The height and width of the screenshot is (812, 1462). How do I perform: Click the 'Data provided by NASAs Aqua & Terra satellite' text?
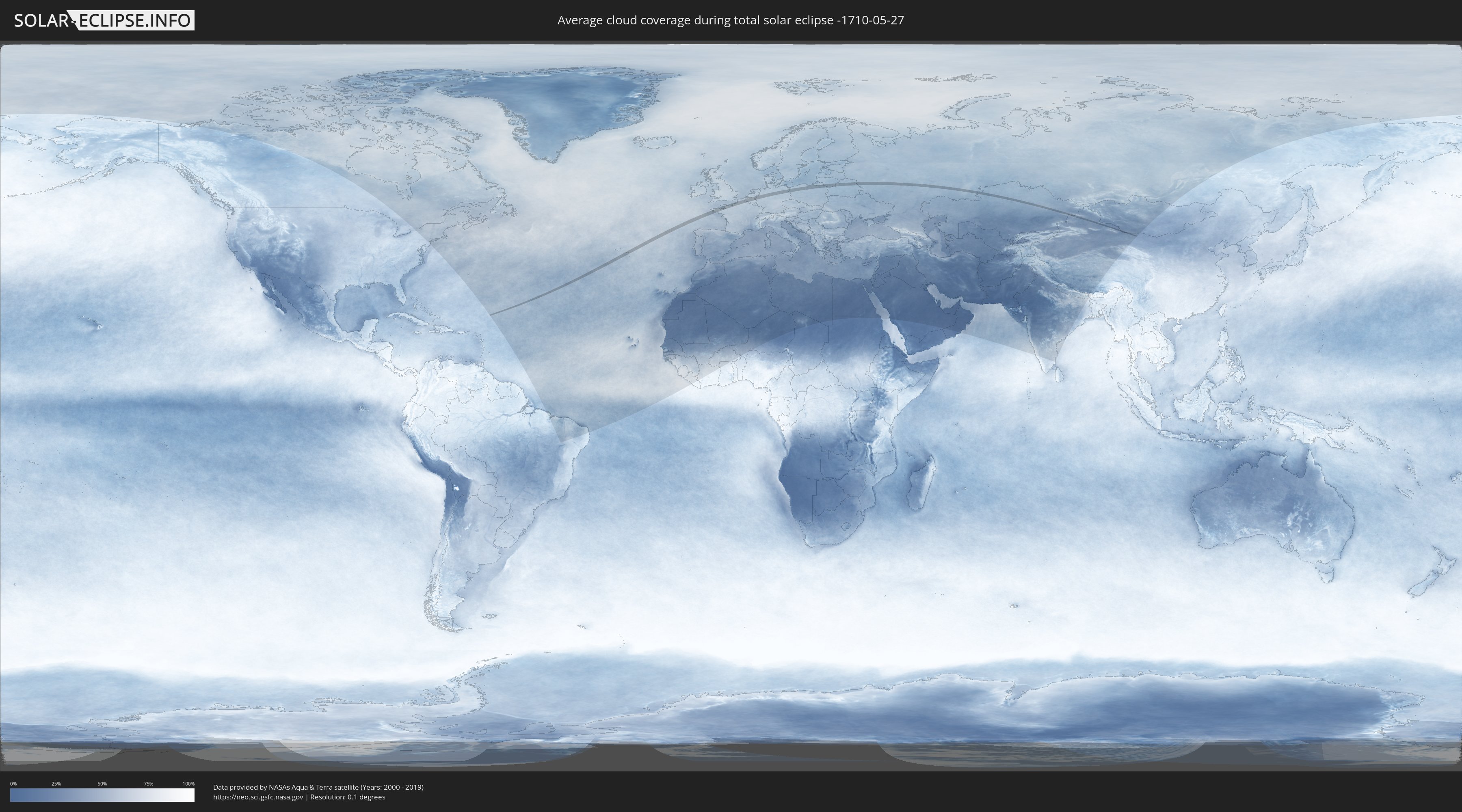(285, 787)
